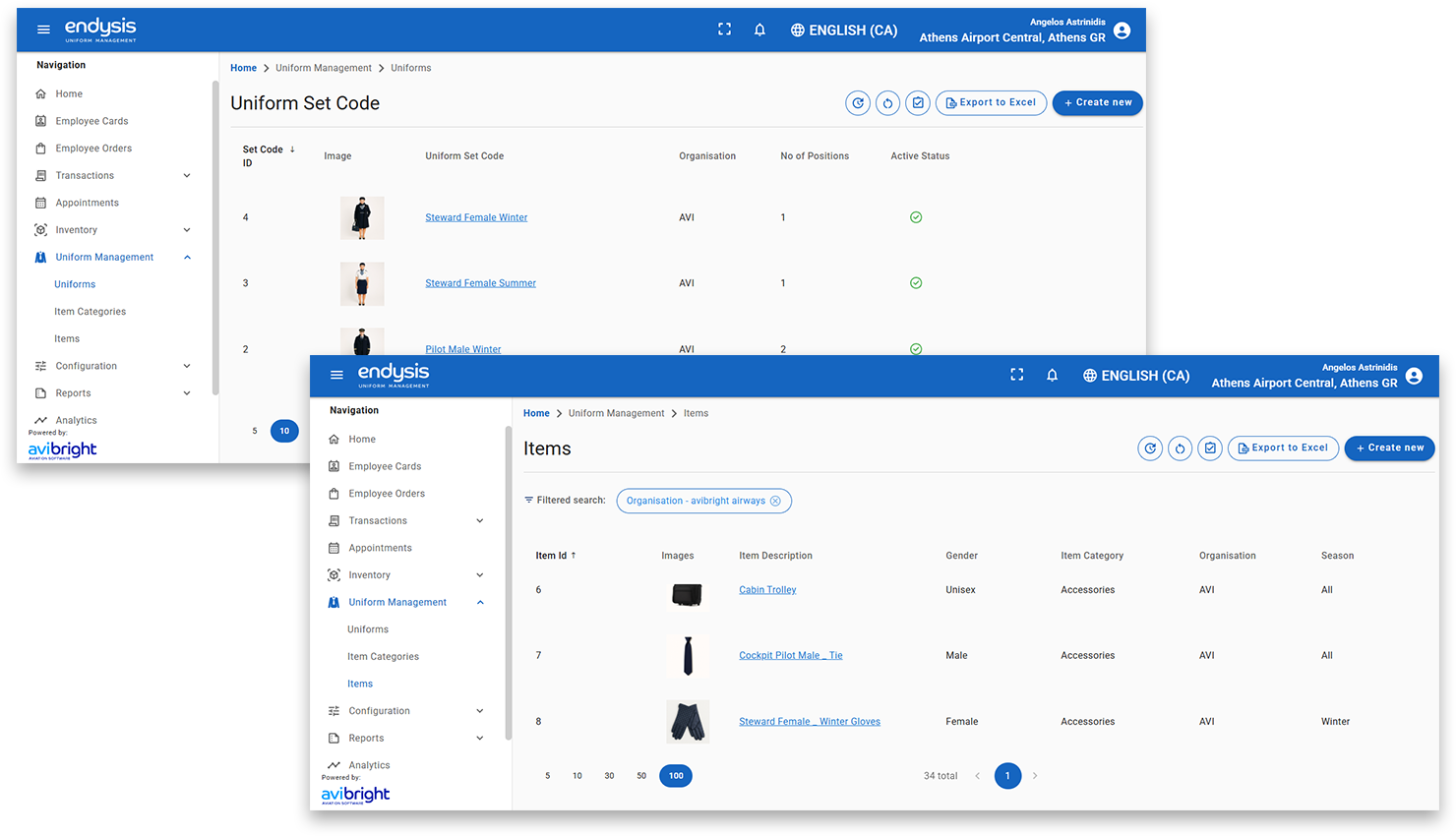This screenshot has height=836, width=1456.
Task: Expand Transactions in the Items page sidebar
Action: pos(479,521)
